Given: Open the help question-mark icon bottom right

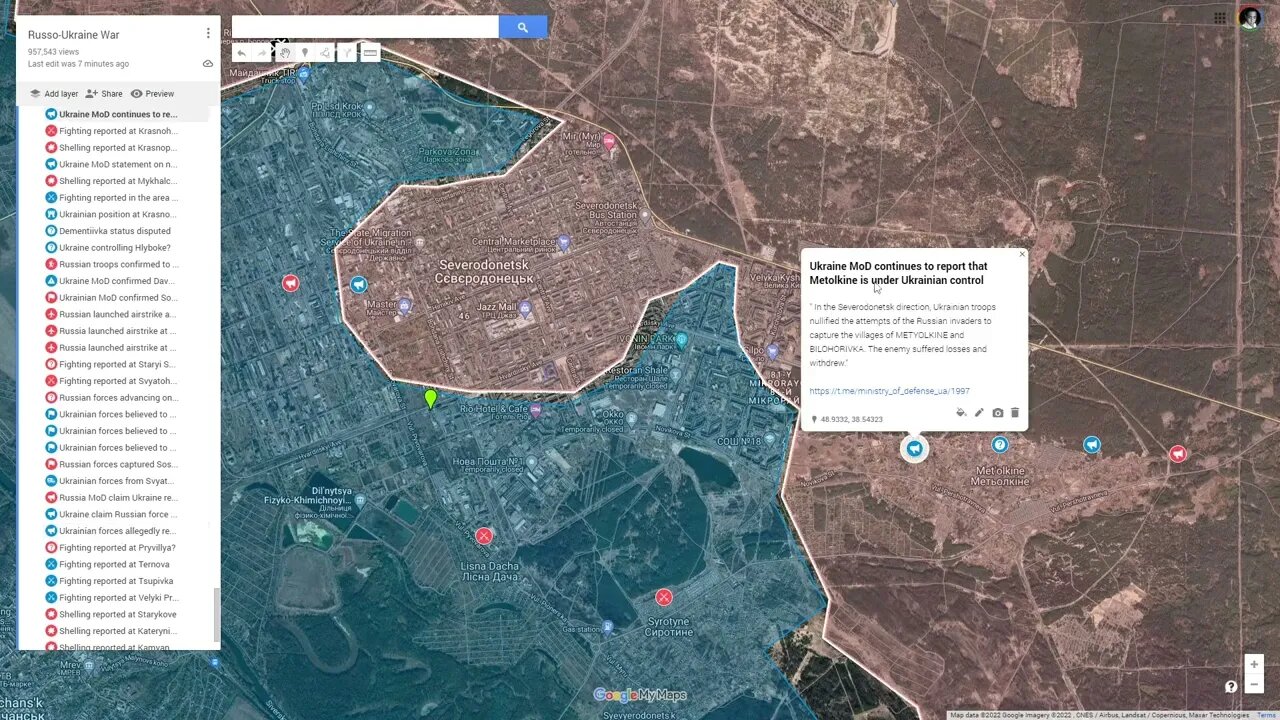Looking at the screenshot, I should (x=1231, y=686).
